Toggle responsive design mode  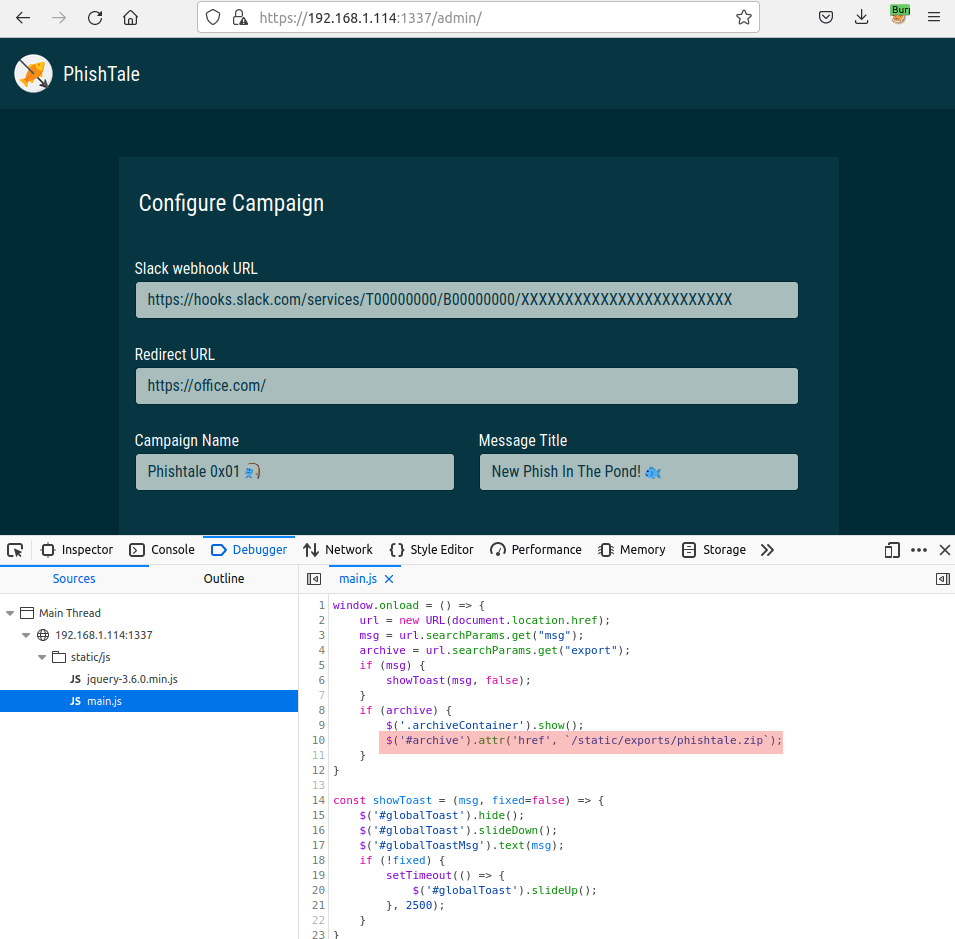pos(892,550)
